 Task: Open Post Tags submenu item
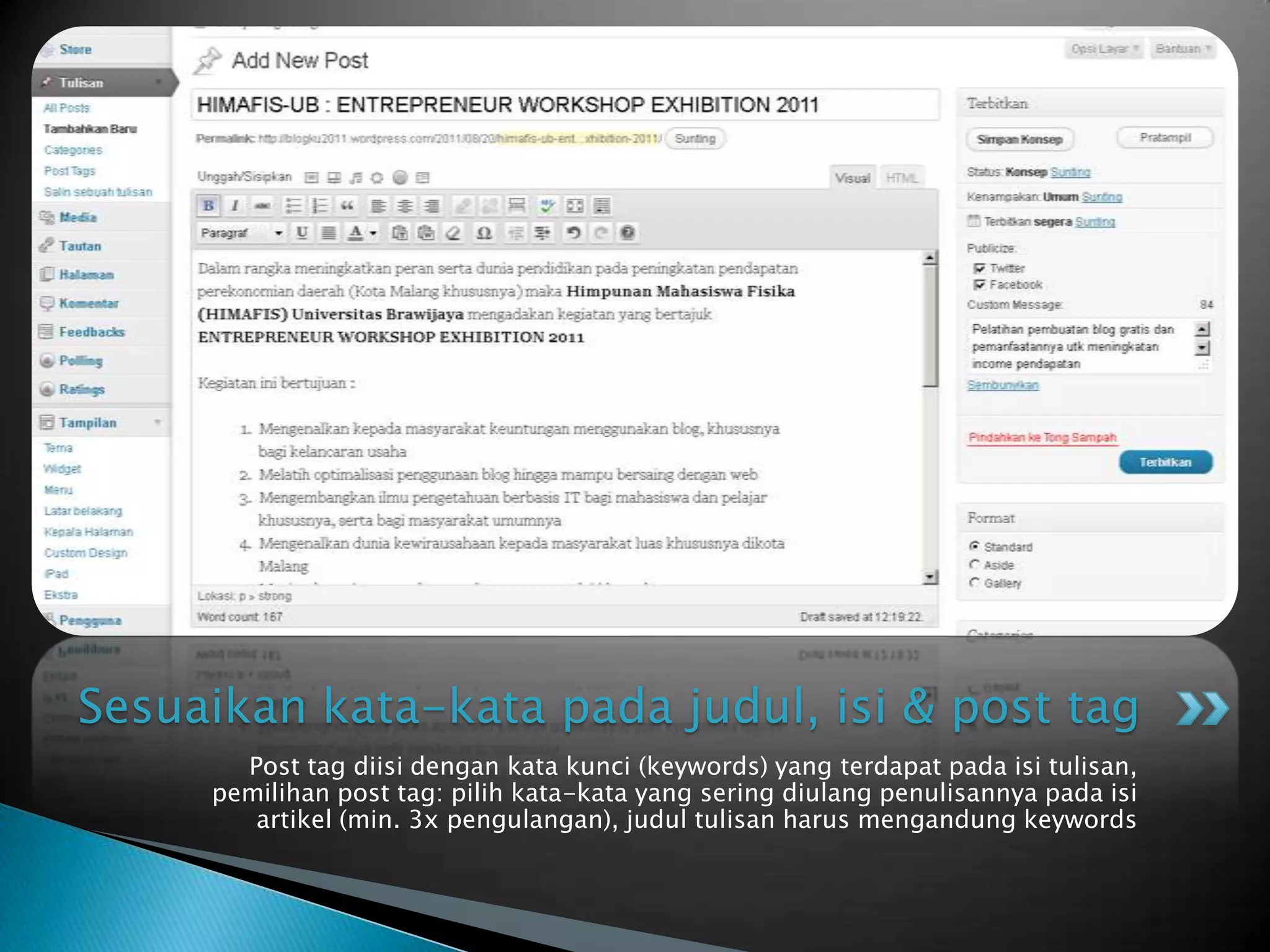click(69, 171)
